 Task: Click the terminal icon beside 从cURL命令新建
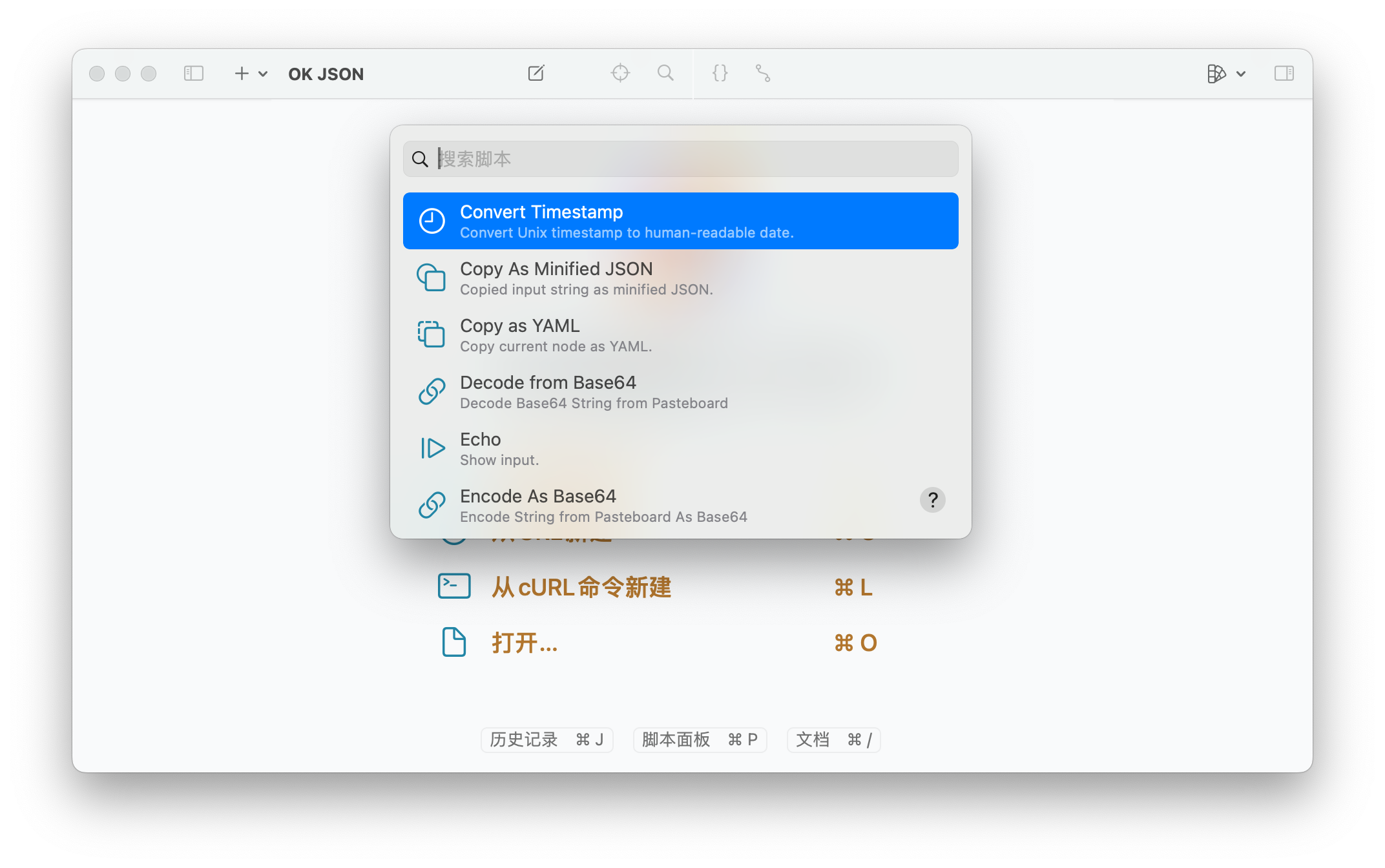[454, 586]
